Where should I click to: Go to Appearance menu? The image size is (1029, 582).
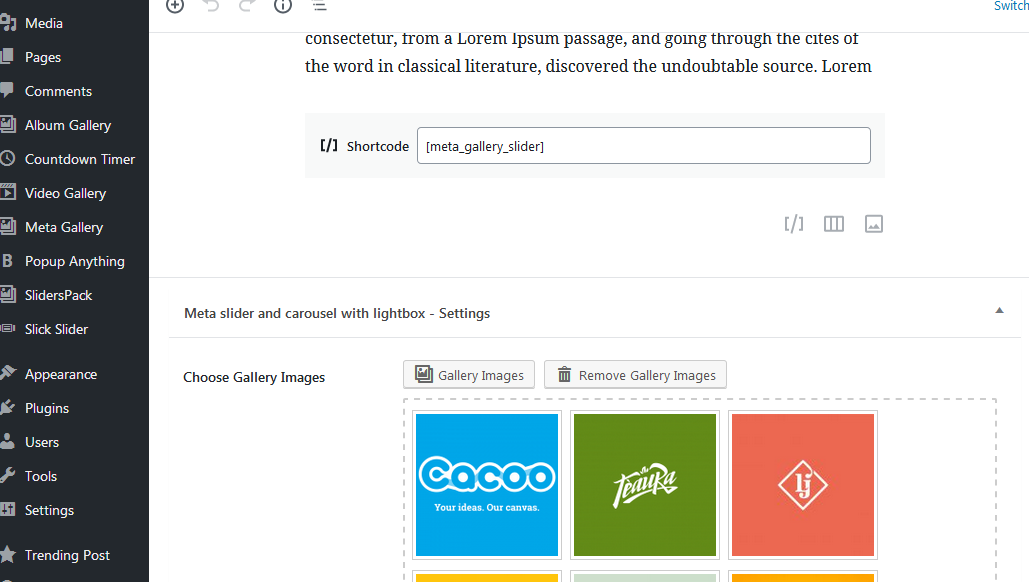[x=60, y=375]
